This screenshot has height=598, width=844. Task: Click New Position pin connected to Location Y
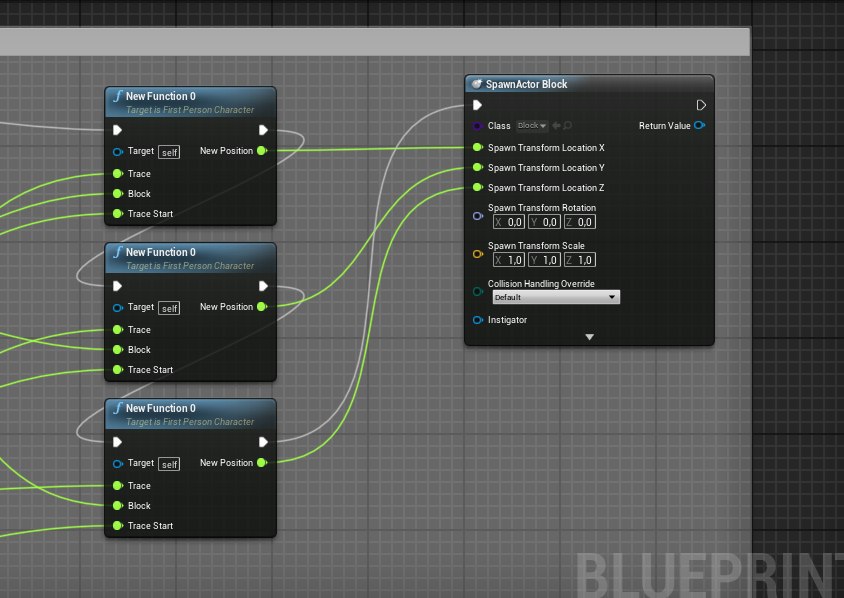[262, 307]
